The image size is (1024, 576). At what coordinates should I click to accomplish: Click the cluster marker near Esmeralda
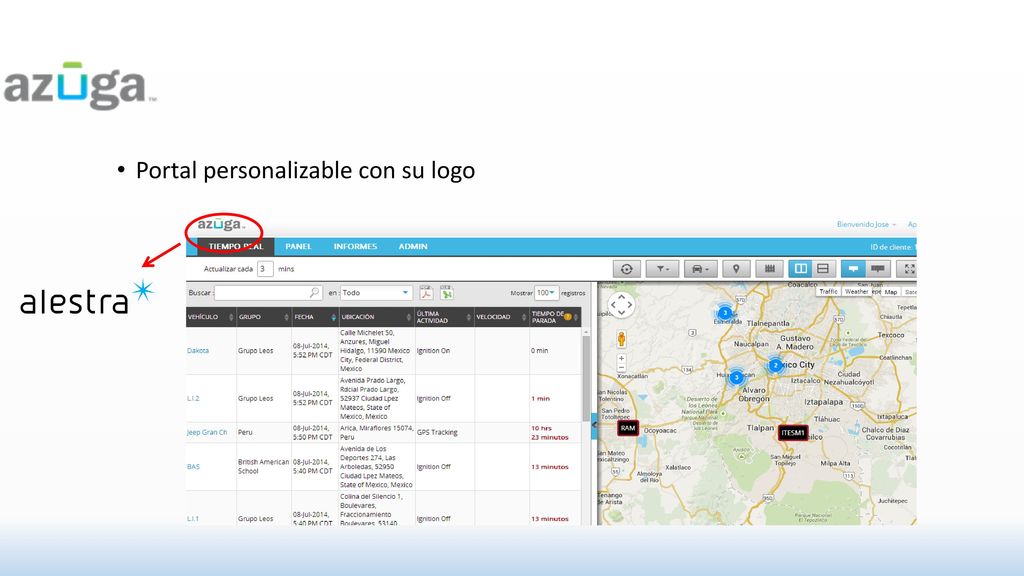(x=724, y=313)
